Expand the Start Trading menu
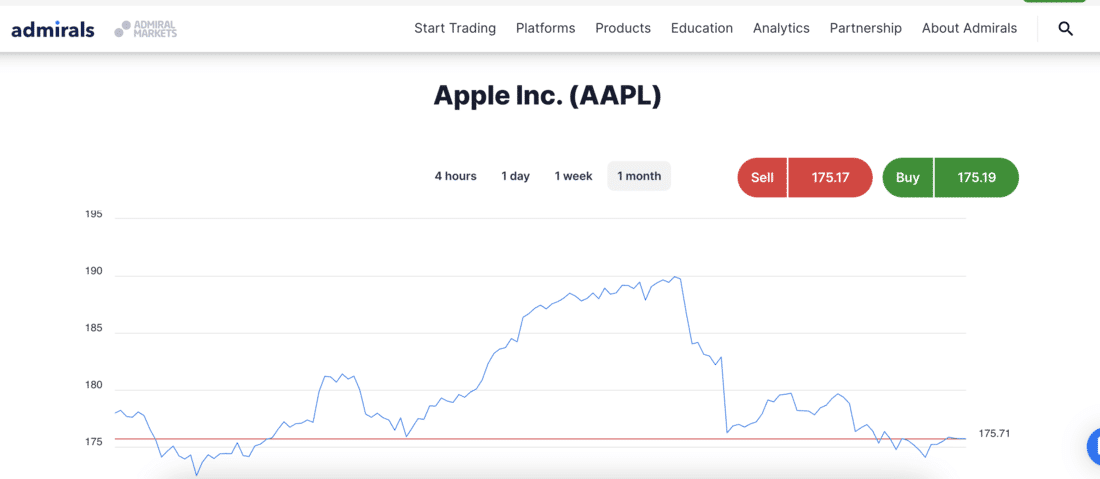The width and height of the screenshot is (1100, 479). point(455,28)
